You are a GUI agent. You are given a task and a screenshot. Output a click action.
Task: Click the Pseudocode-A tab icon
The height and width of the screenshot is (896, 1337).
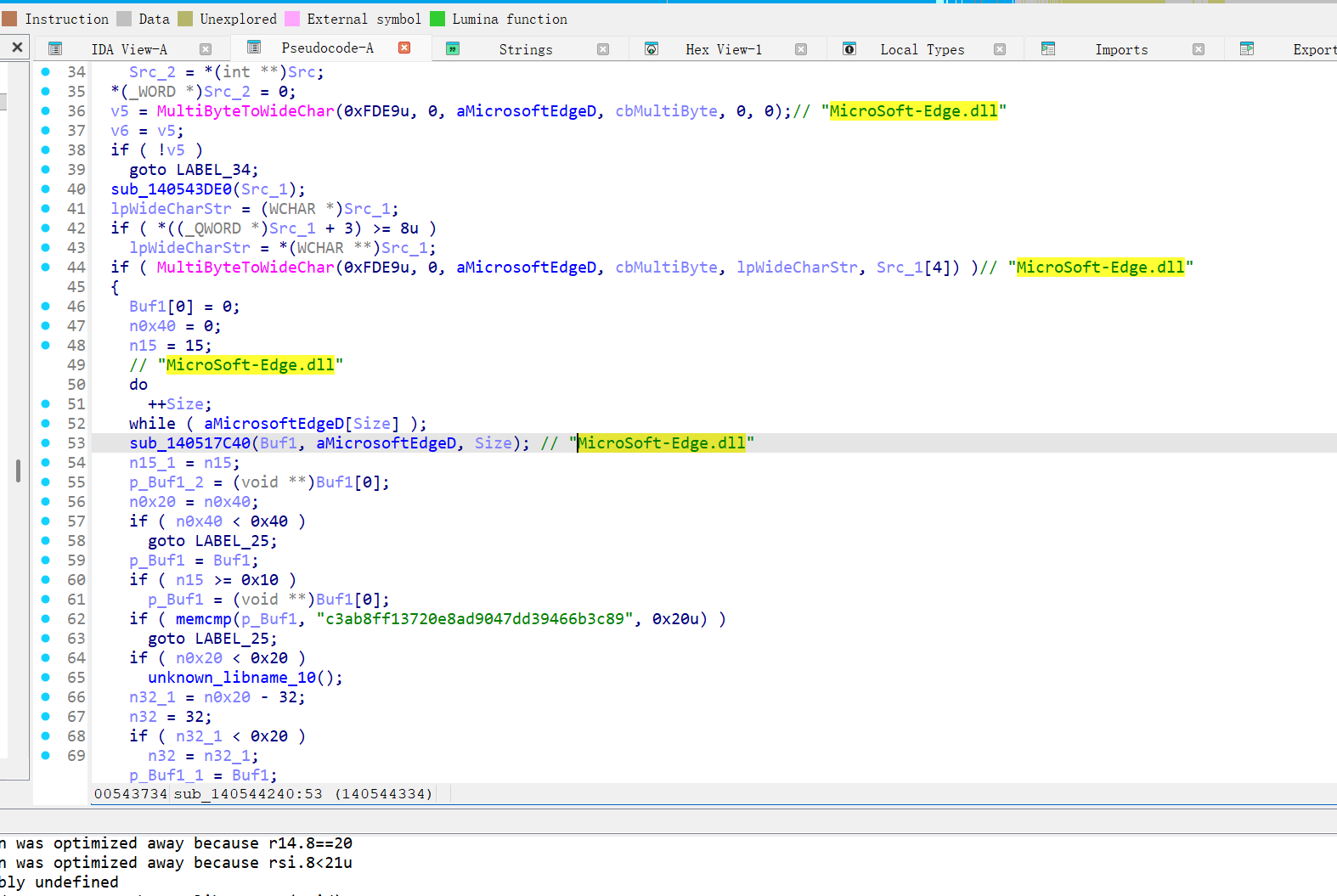point(253,48)
